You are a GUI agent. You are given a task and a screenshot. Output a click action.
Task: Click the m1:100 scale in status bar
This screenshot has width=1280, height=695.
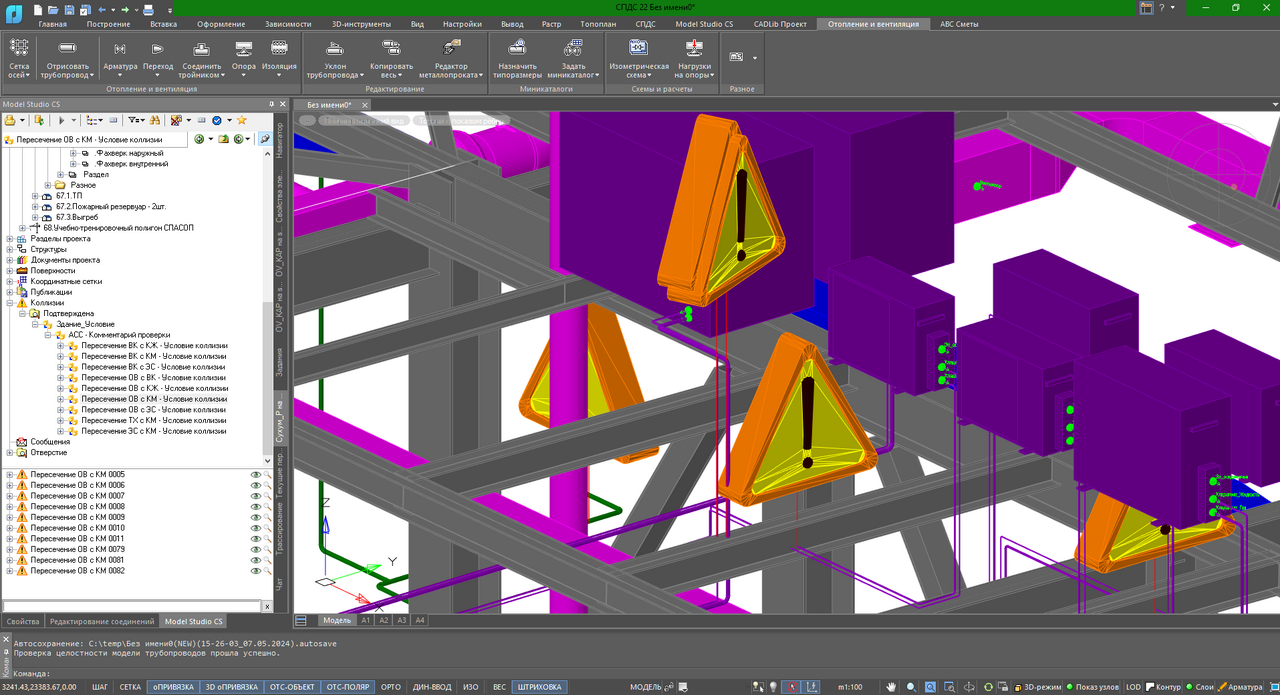click(x=850, y=687)
